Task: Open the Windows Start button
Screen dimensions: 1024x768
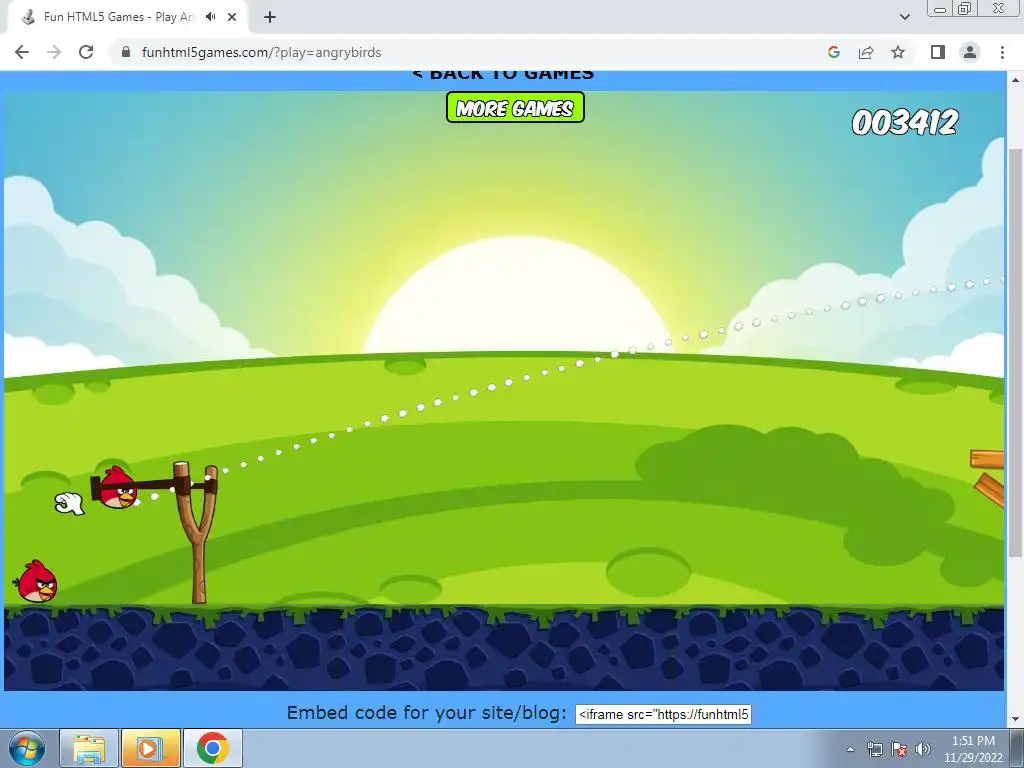Action: pos(27,748)
